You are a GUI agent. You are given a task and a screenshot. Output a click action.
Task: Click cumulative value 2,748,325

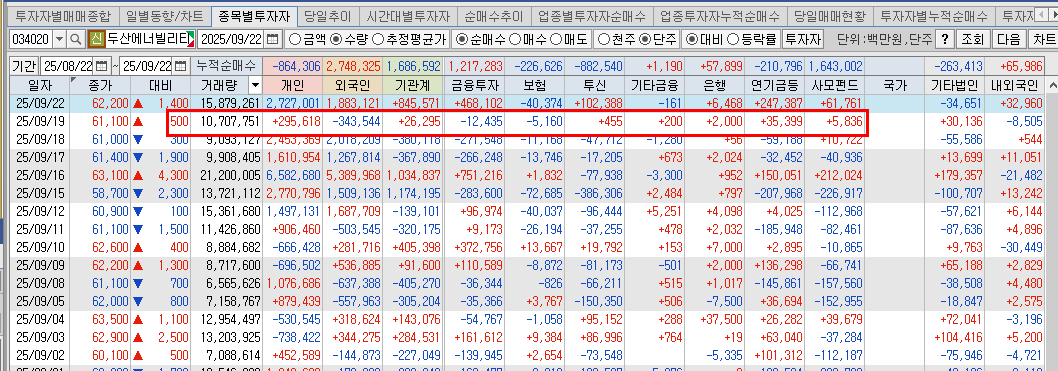[x=353, y=66]
